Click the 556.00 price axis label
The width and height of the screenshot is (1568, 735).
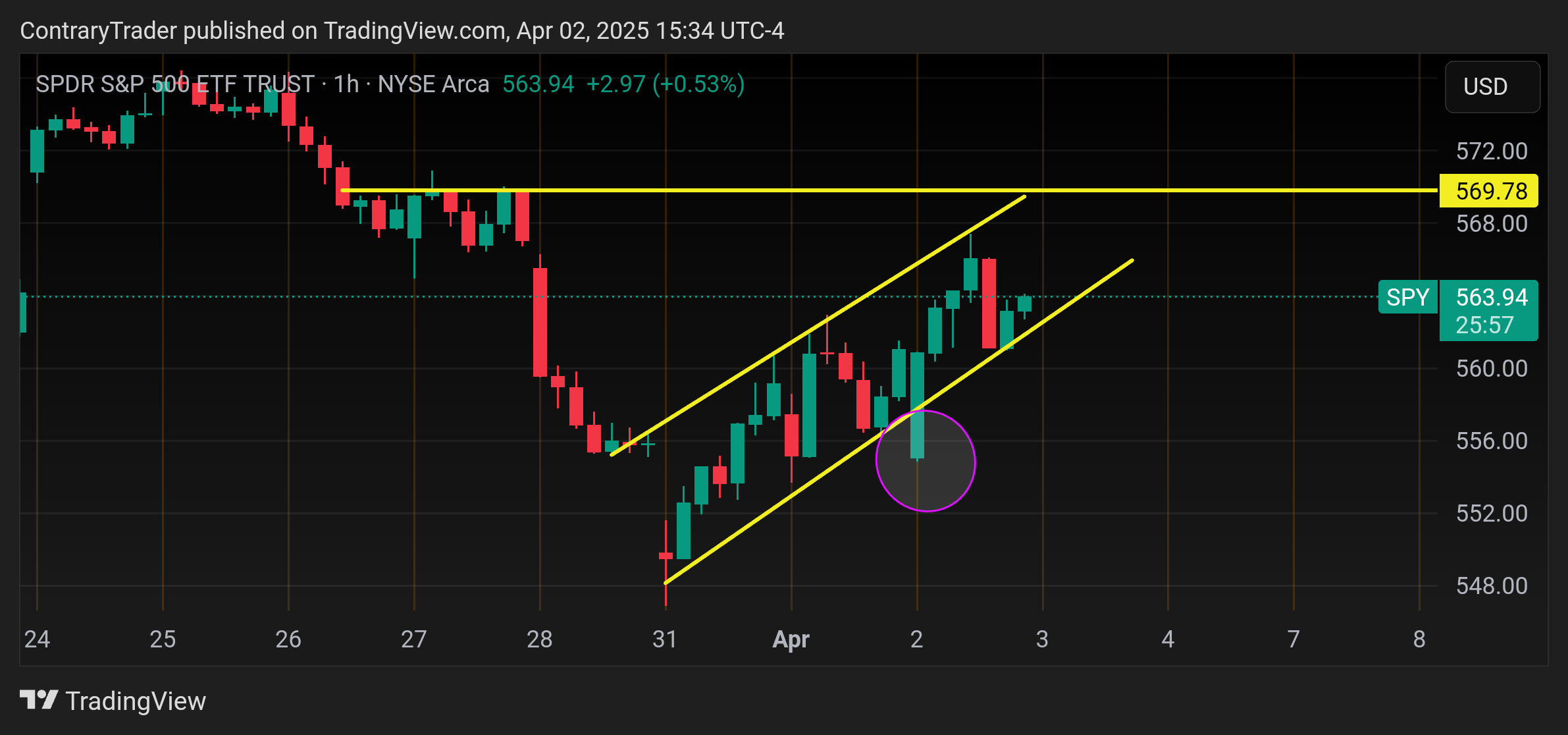[x=1492, y=441]
